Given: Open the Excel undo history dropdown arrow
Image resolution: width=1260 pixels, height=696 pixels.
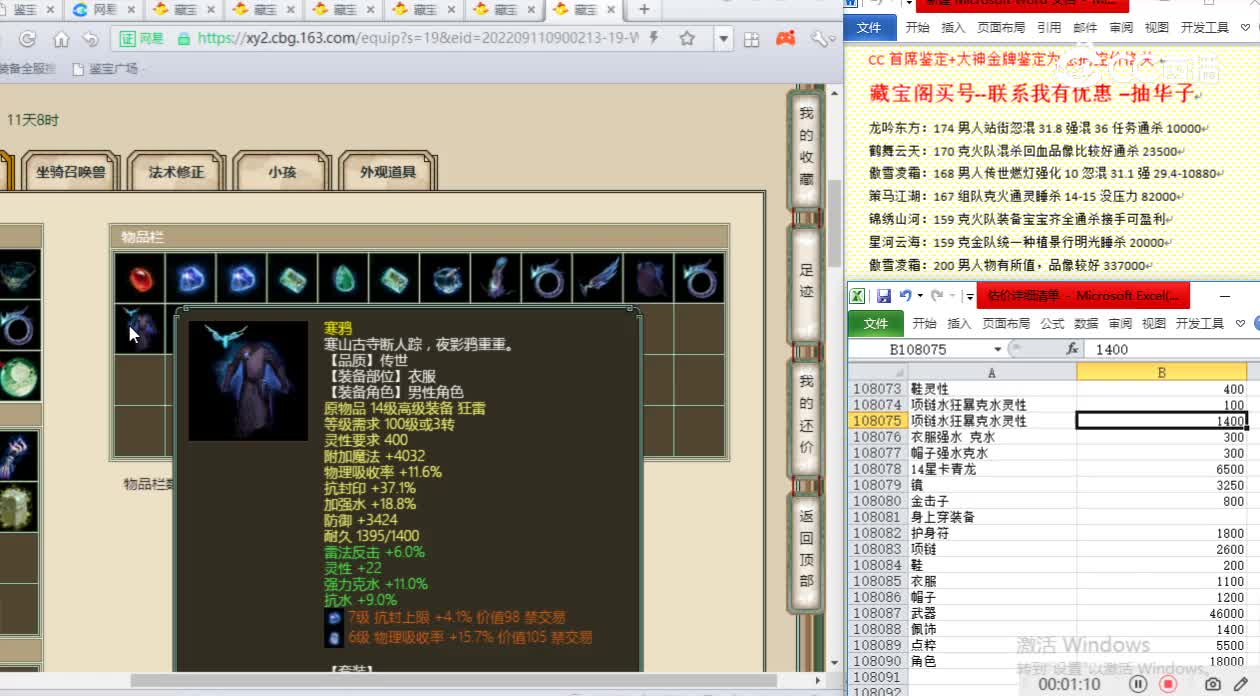Looking at the screenshot, I should click(918, 296).
